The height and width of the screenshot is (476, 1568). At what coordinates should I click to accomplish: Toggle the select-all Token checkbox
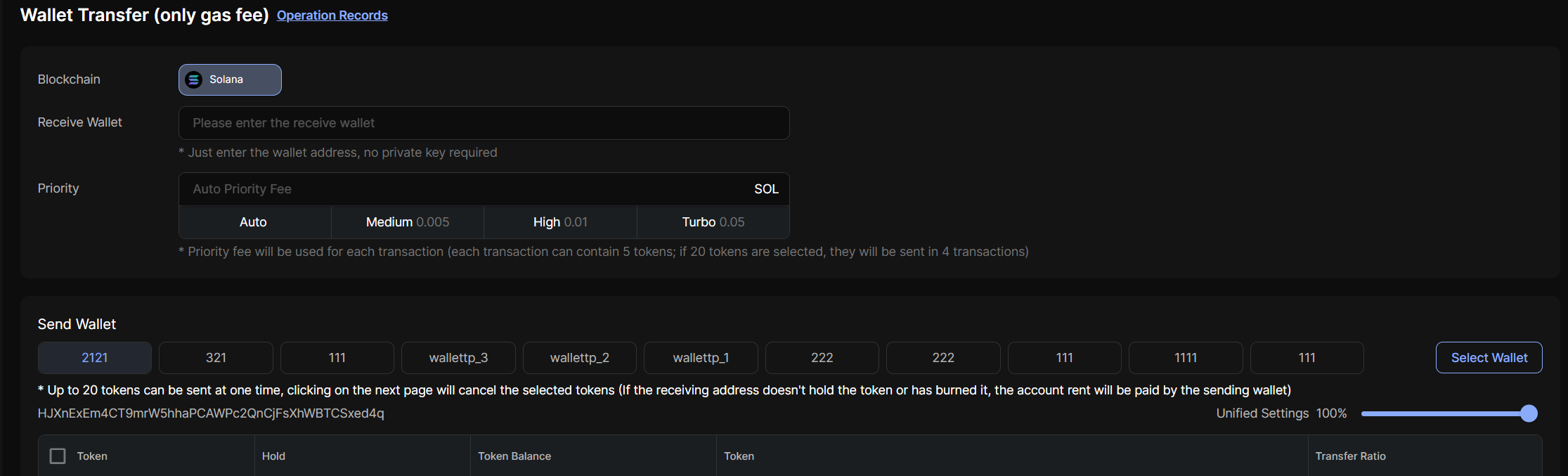tap(58, 456)
